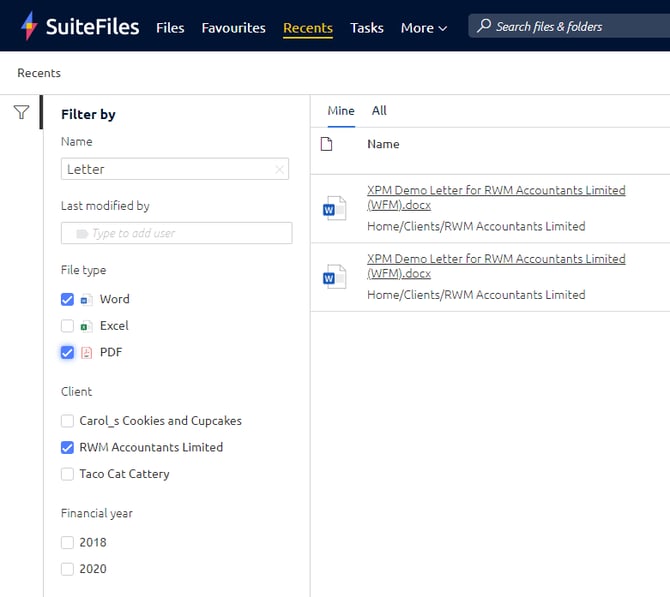
Task: Open the Recents nav item
Action: [x=308, y=28]
